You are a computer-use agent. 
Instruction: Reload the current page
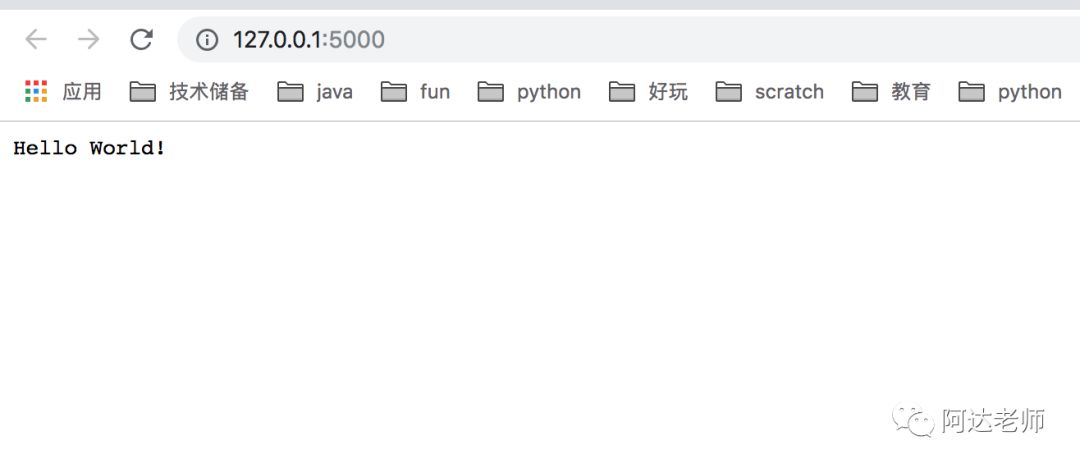pyautogui.click(x=141, y=39)
